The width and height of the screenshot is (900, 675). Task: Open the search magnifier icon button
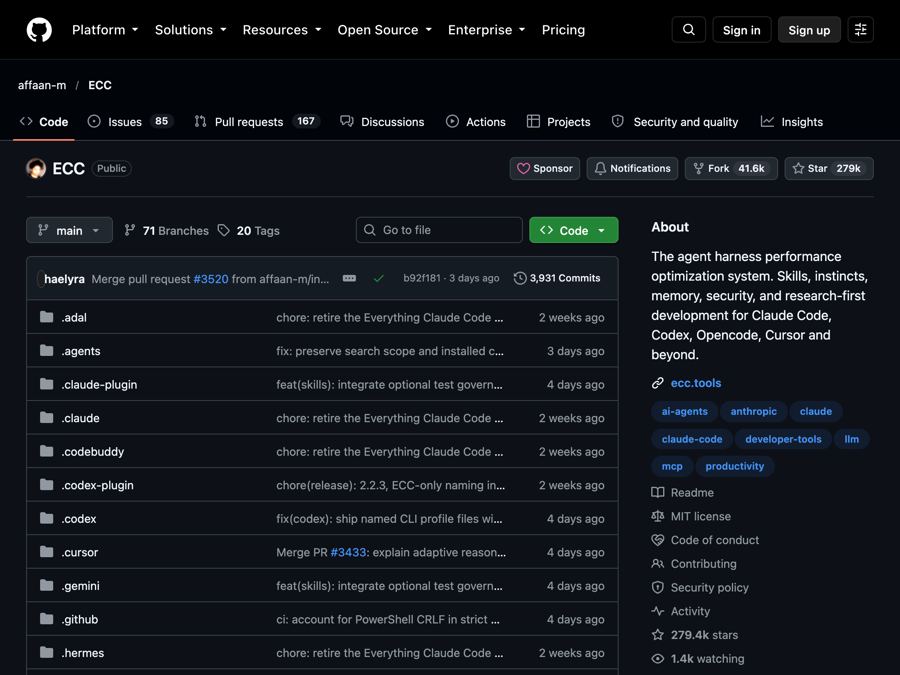[688, 30]
